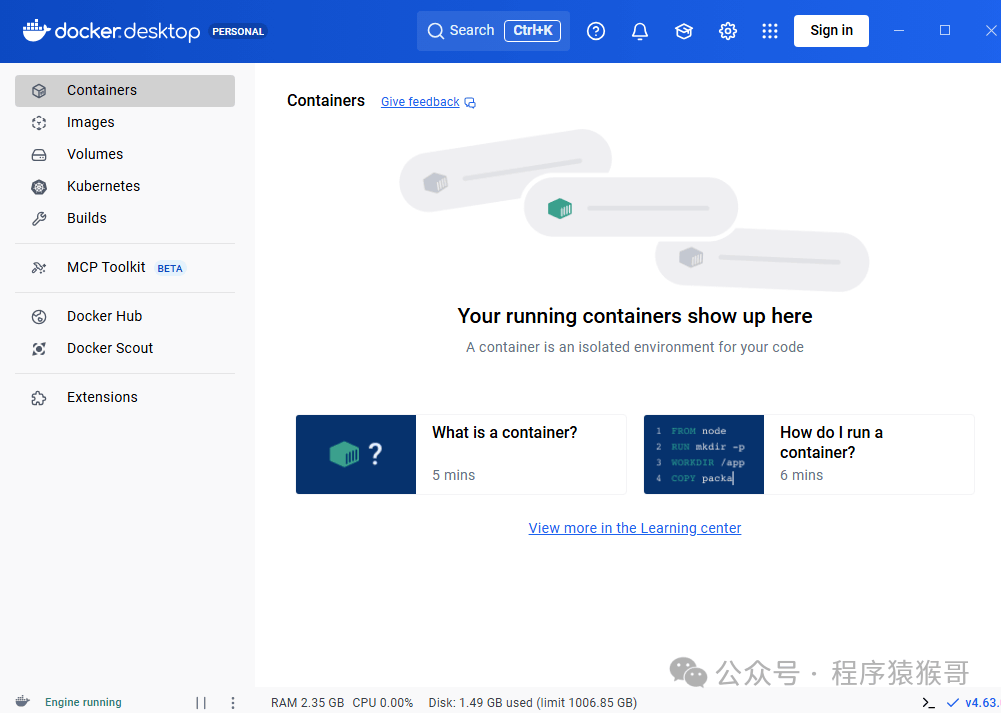The height and width of the screenshot is (713, 1001).
Task: Click the Search field in header
Action: pyautogui.click(x=493, y=31)
